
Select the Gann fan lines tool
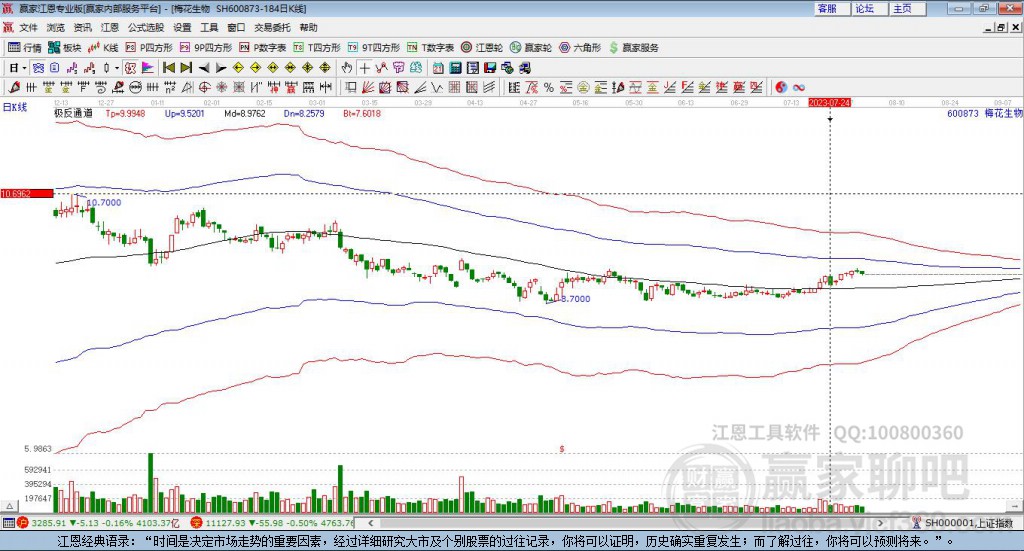367,87
